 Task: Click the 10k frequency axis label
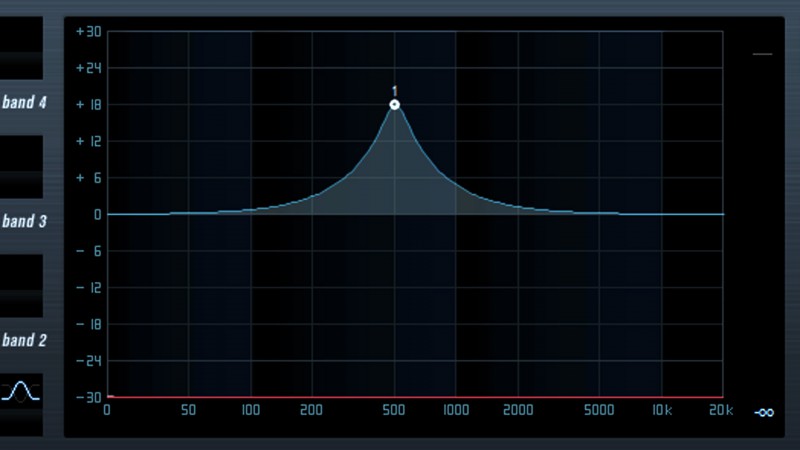point(662,410)
